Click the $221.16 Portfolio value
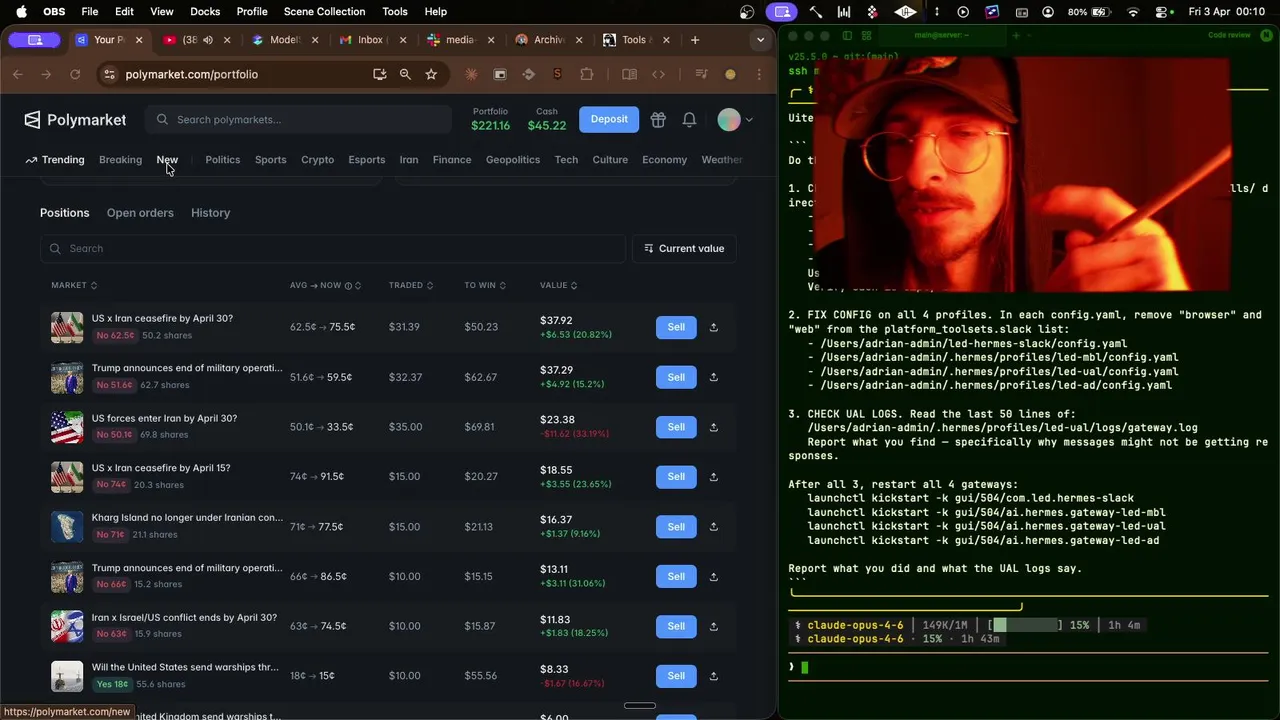The height and width of the screenshot is (720, 1280). [x=490, y=126]
